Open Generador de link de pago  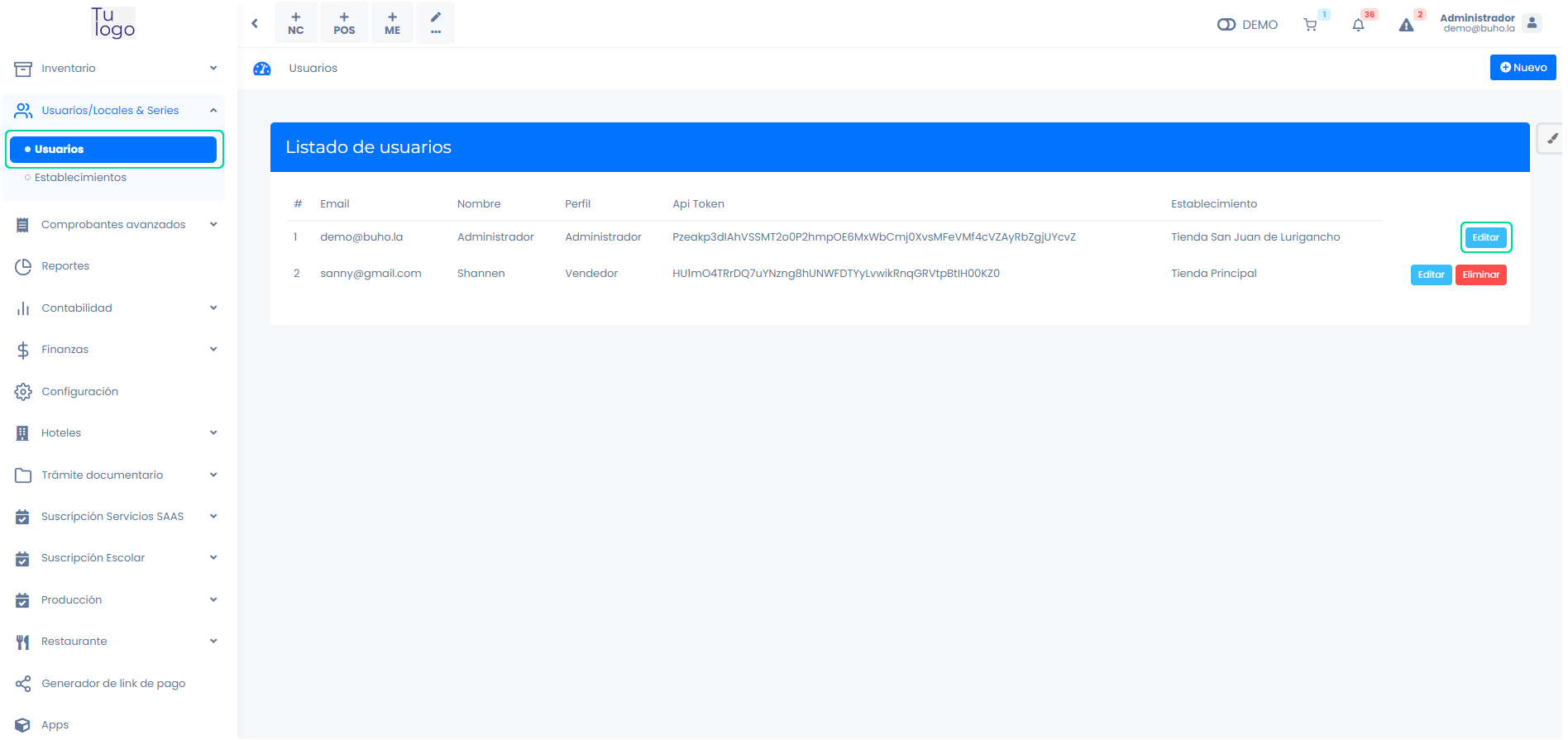pos(113,684)
